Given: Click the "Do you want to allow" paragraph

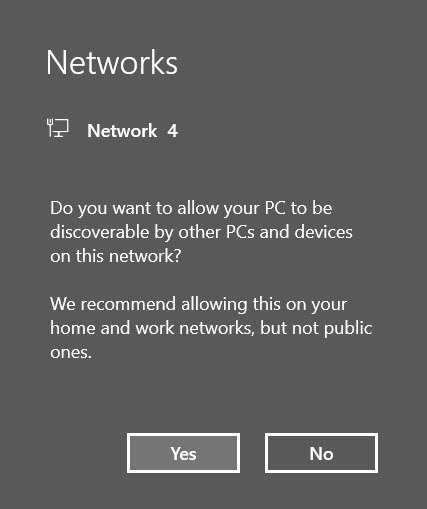Looking at the screenshot, I should coord(201,232).
